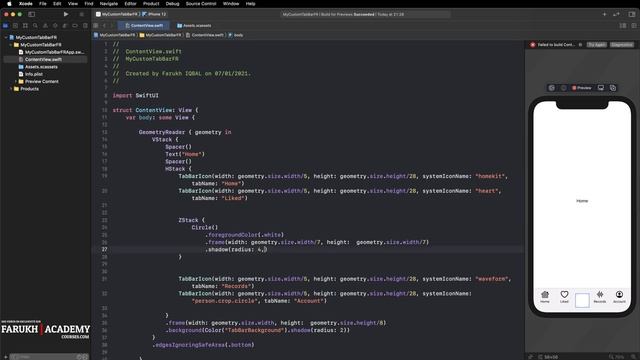Open the Debug navigator icon

click(x=65, y=25)
